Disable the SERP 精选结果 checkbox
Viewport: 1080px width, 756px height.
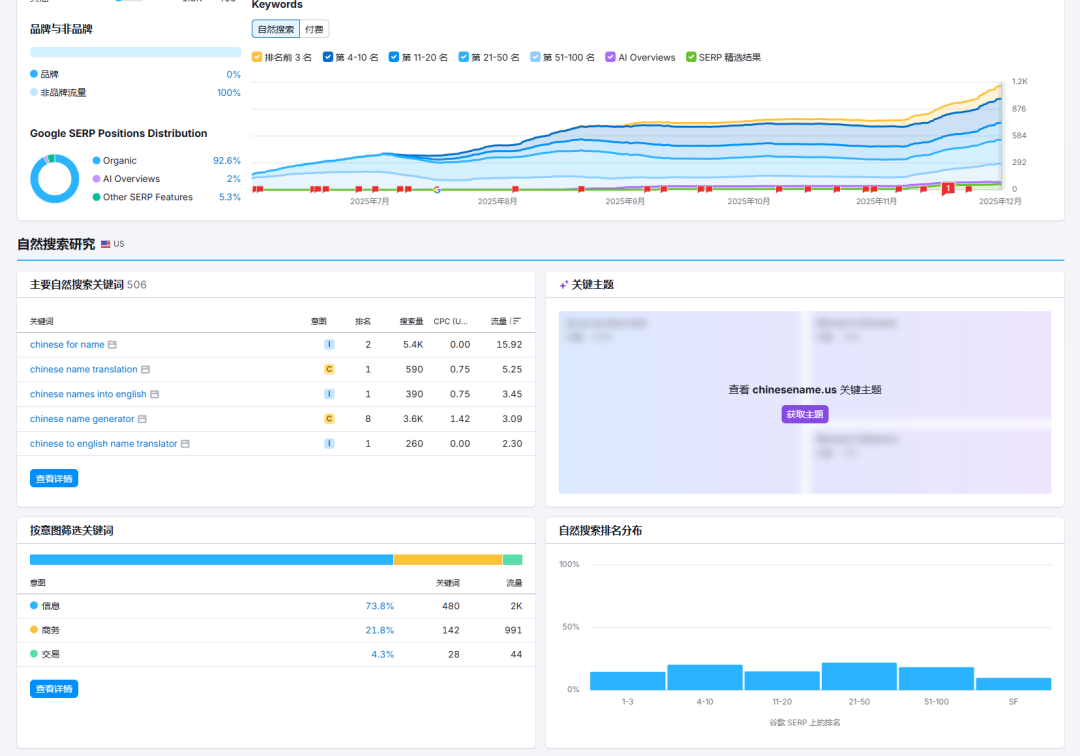click(691, 57)
